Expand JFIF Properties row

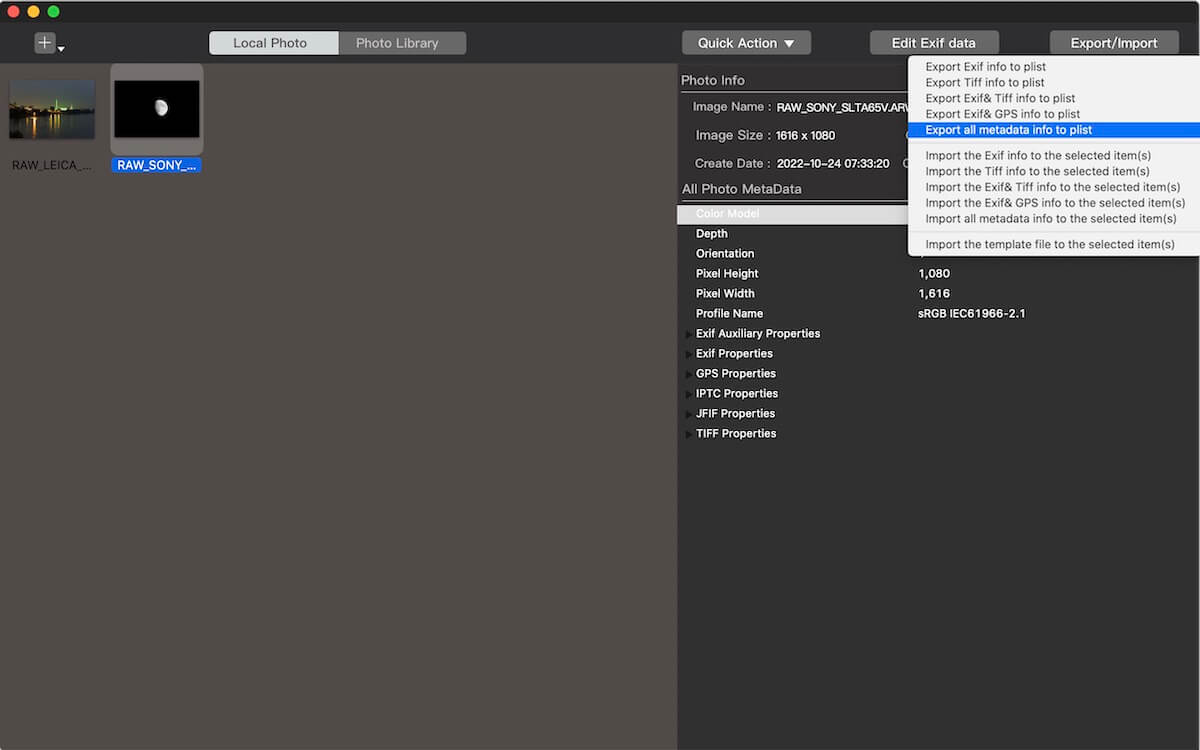[688, 414]
